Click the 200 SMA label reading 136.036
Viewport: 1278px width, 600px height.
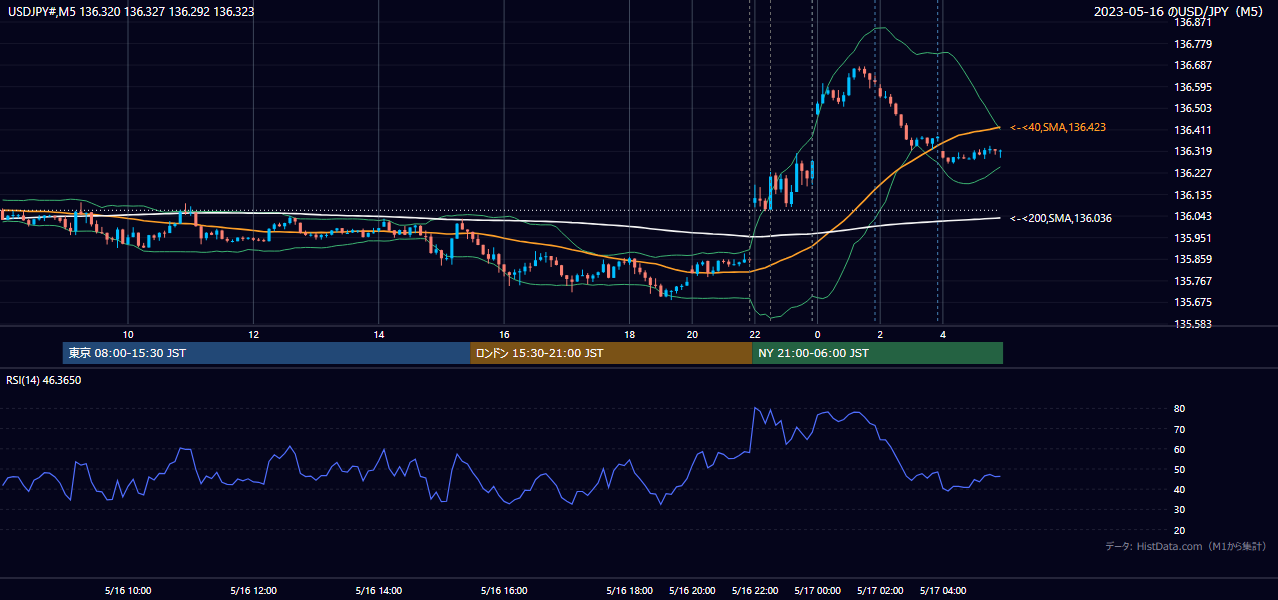[x=1061, y=218]
